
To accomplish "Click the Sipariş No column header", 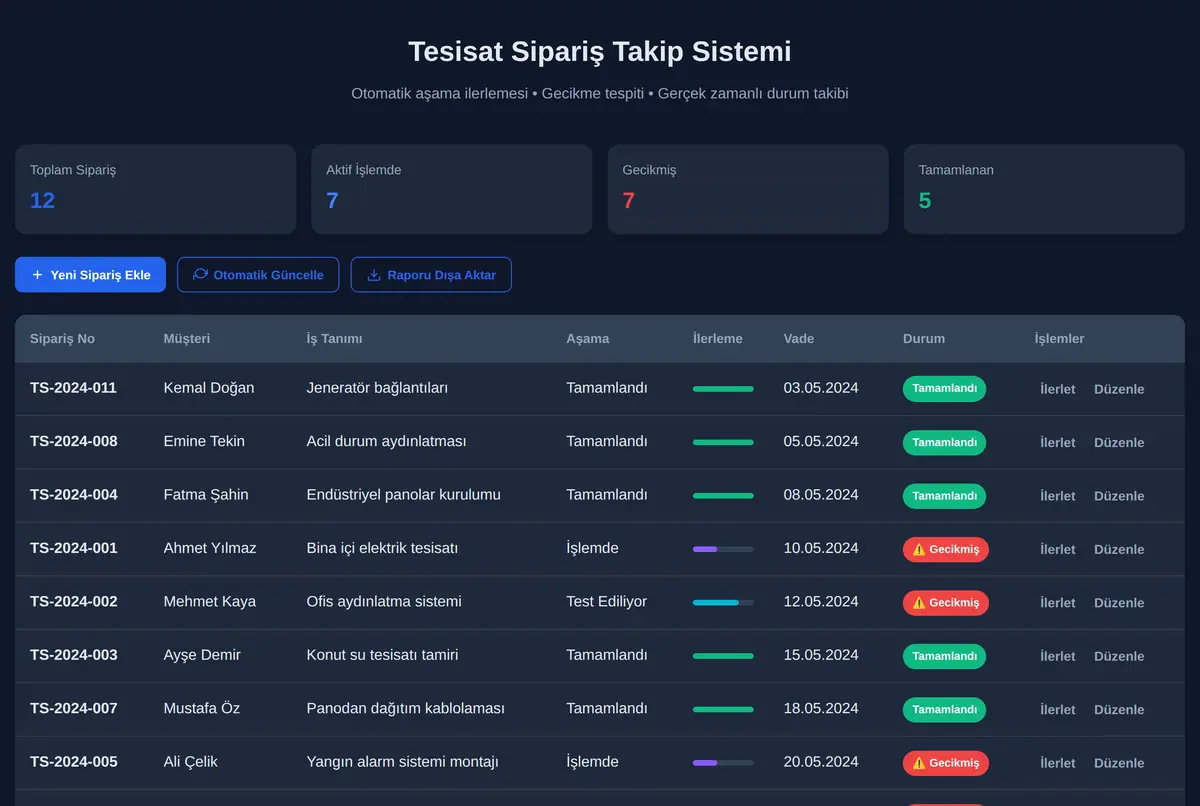I will 62,339.
